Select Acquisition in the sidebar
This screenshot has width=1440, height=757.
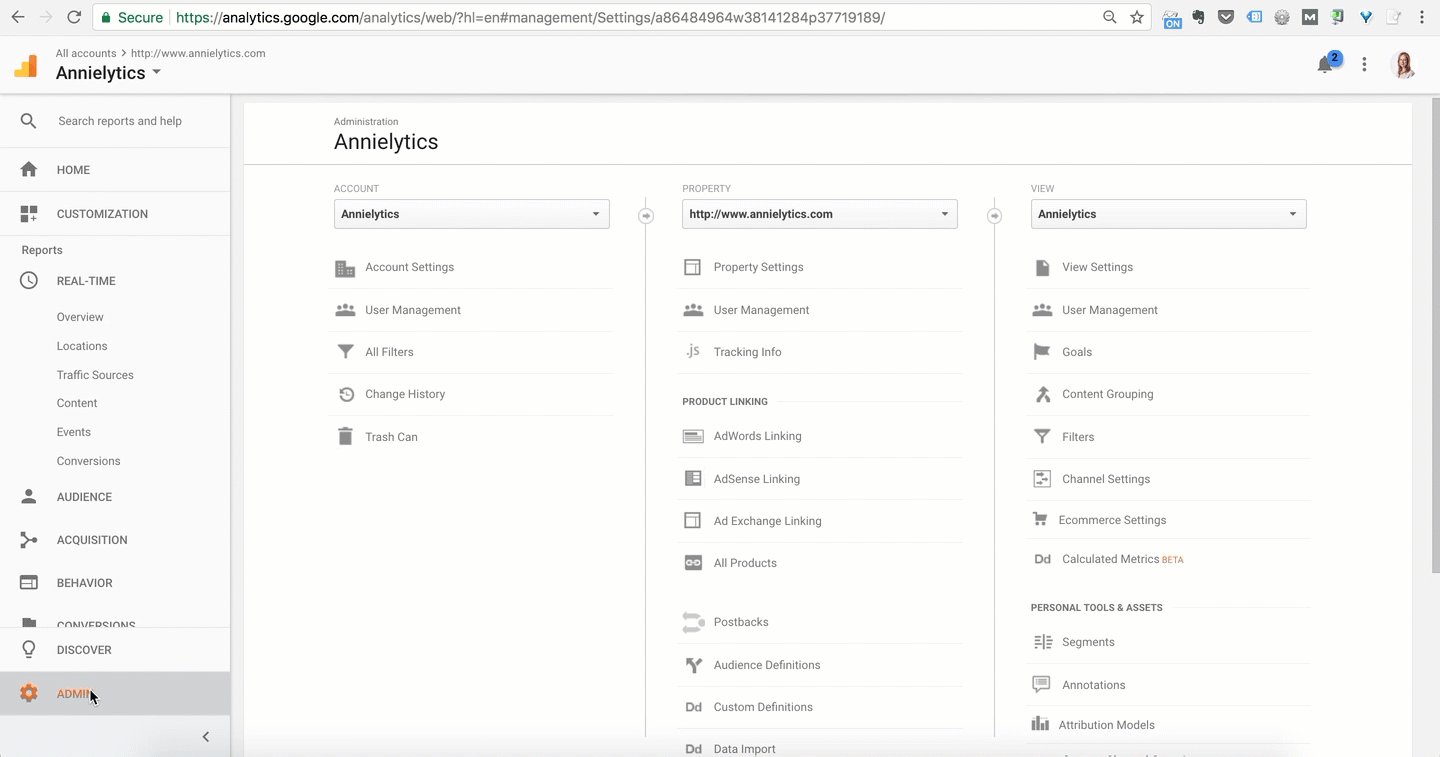(x=92, y=540)
